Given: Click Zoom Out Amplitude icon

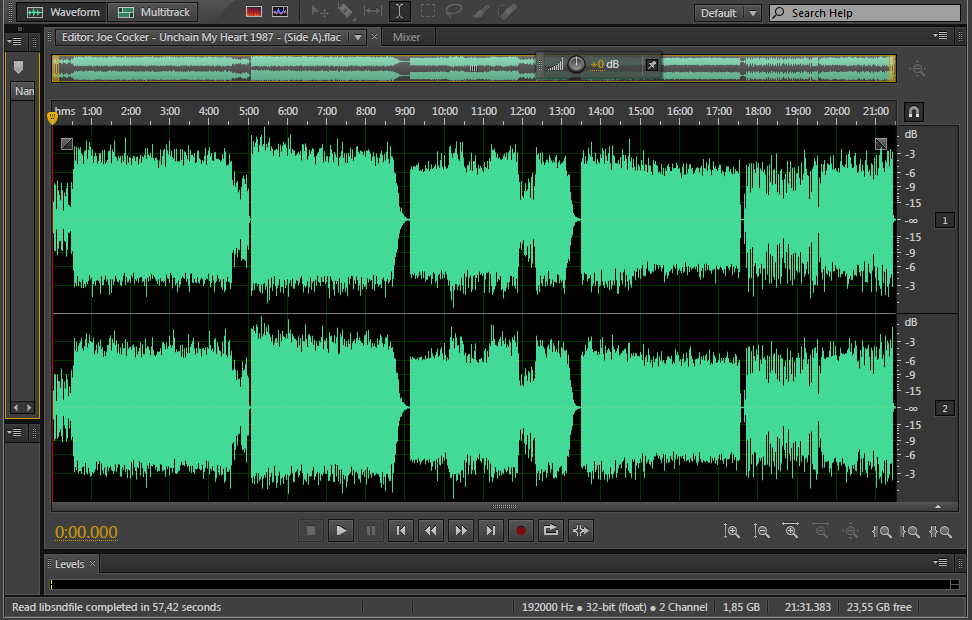Looking at the screenshot, I should 761,531.
